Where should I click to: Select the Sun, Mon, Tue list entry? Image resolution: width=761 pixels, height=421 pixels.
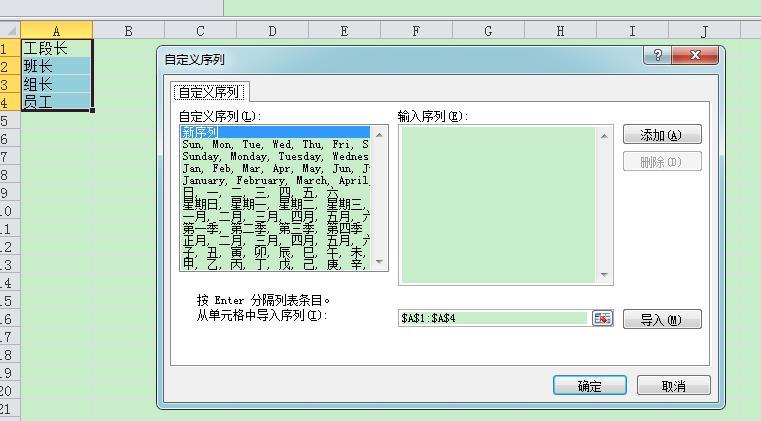point(275,144)
